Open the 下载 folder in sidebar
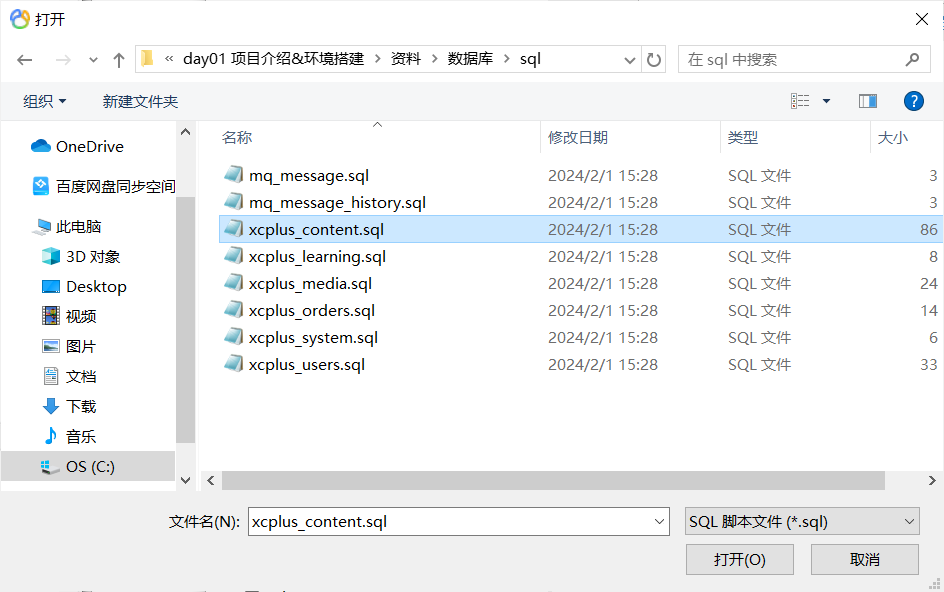 pyautogui.click(x=81, y=407)
